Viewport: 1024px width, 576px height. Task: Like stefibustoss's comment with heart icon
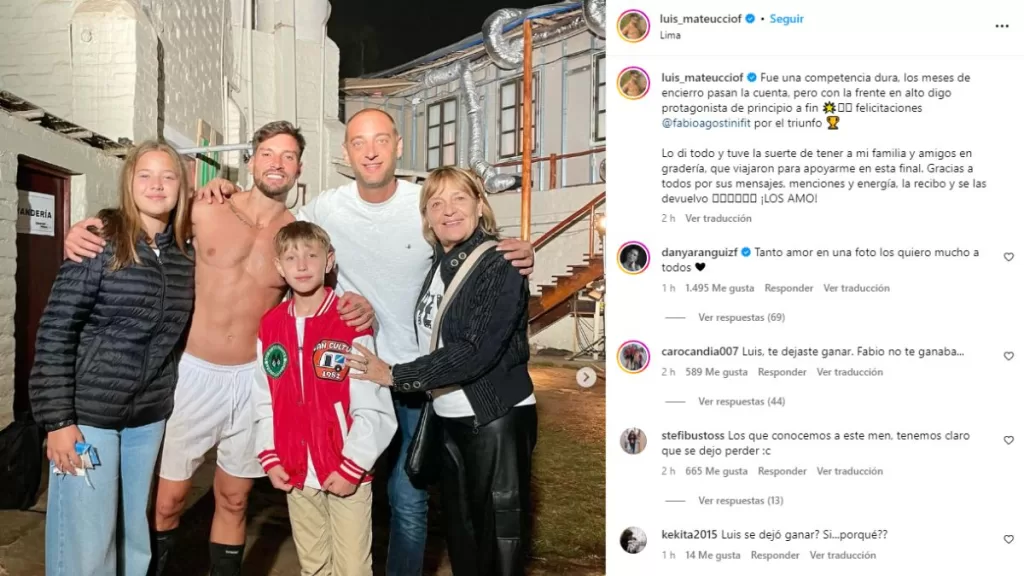tap(1008, 440)
